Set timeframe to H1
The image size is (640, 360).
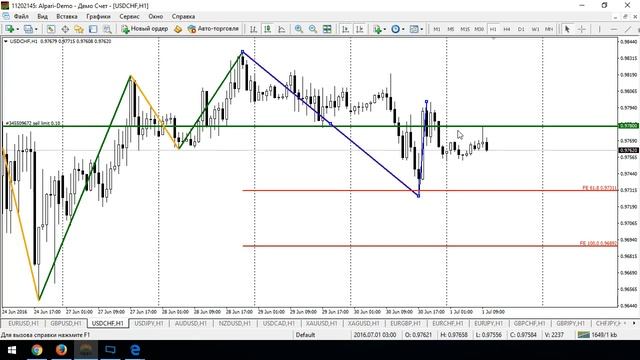[x=493, y=29]
